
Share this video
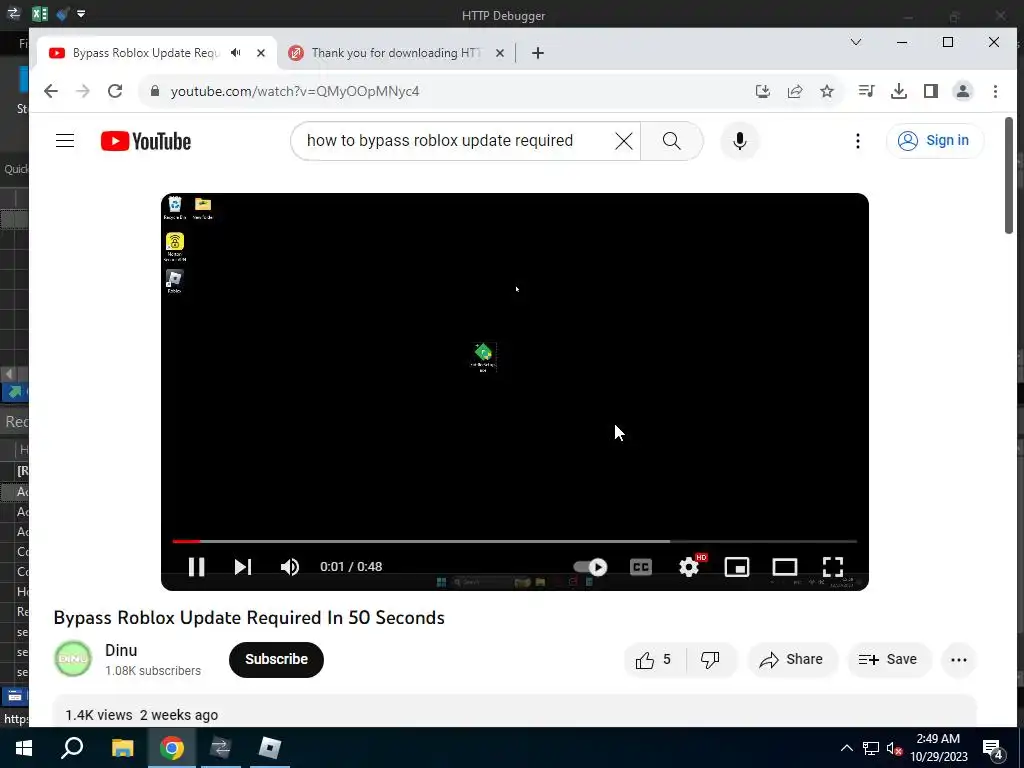click(x=791, y=660)
